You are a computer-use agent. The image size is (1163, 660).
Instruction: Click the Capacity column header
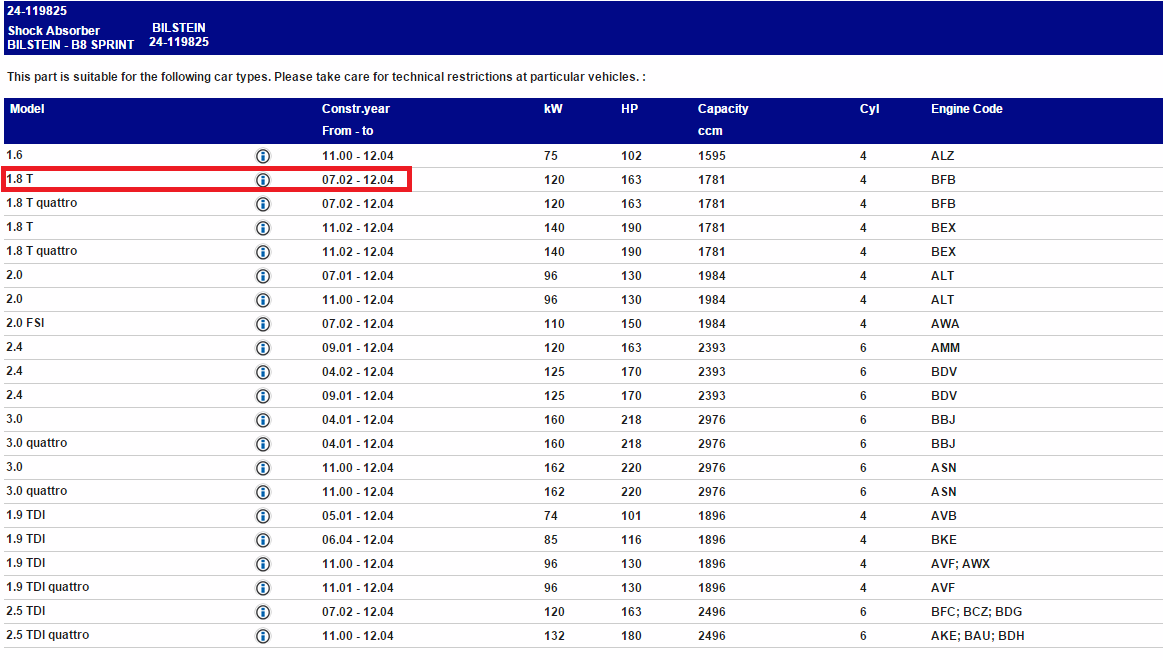(x=722, y=109)
